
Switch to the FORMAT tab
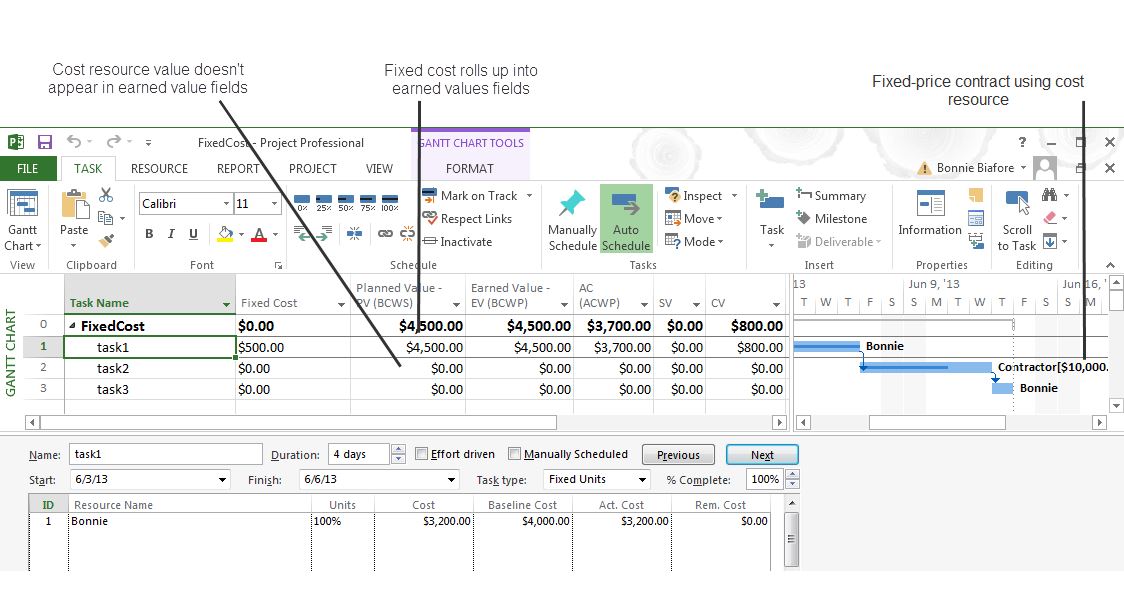470,168
